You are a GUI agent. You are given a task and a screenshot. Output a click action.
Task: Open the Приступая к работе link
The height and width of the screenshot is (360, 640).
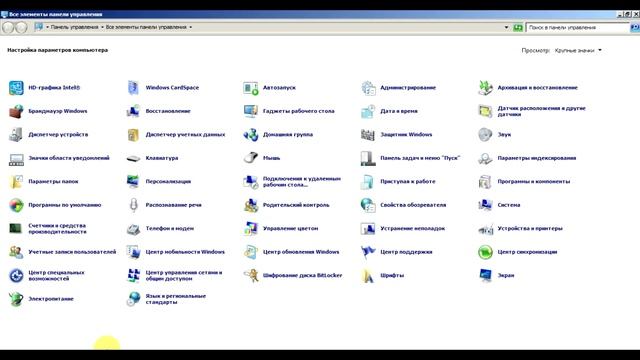[x=408, y=182]
